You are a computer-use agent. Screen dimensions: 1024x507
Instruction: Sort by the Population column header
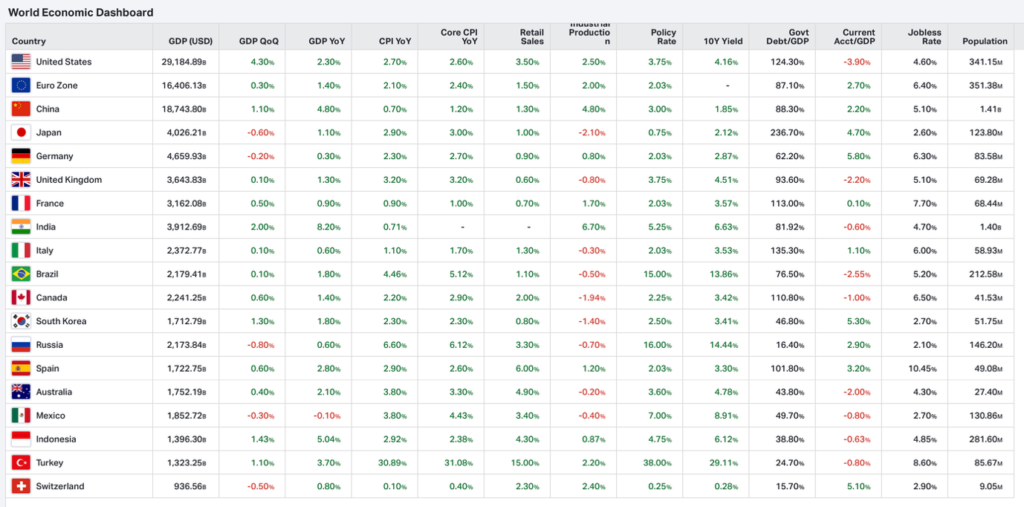click(984, 41)
